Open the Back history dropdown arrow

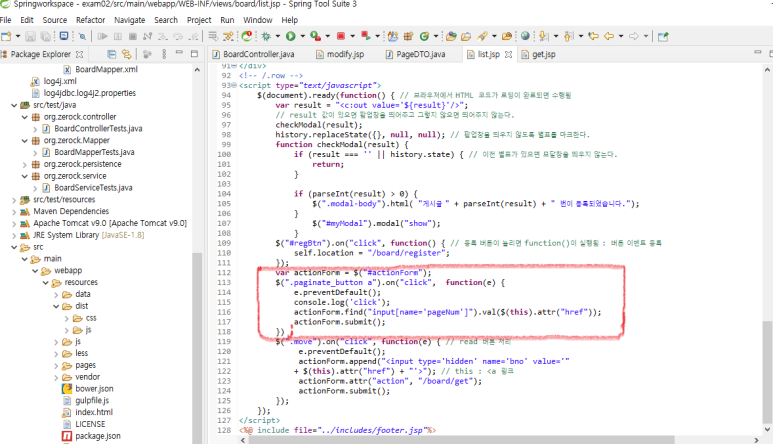621,36
